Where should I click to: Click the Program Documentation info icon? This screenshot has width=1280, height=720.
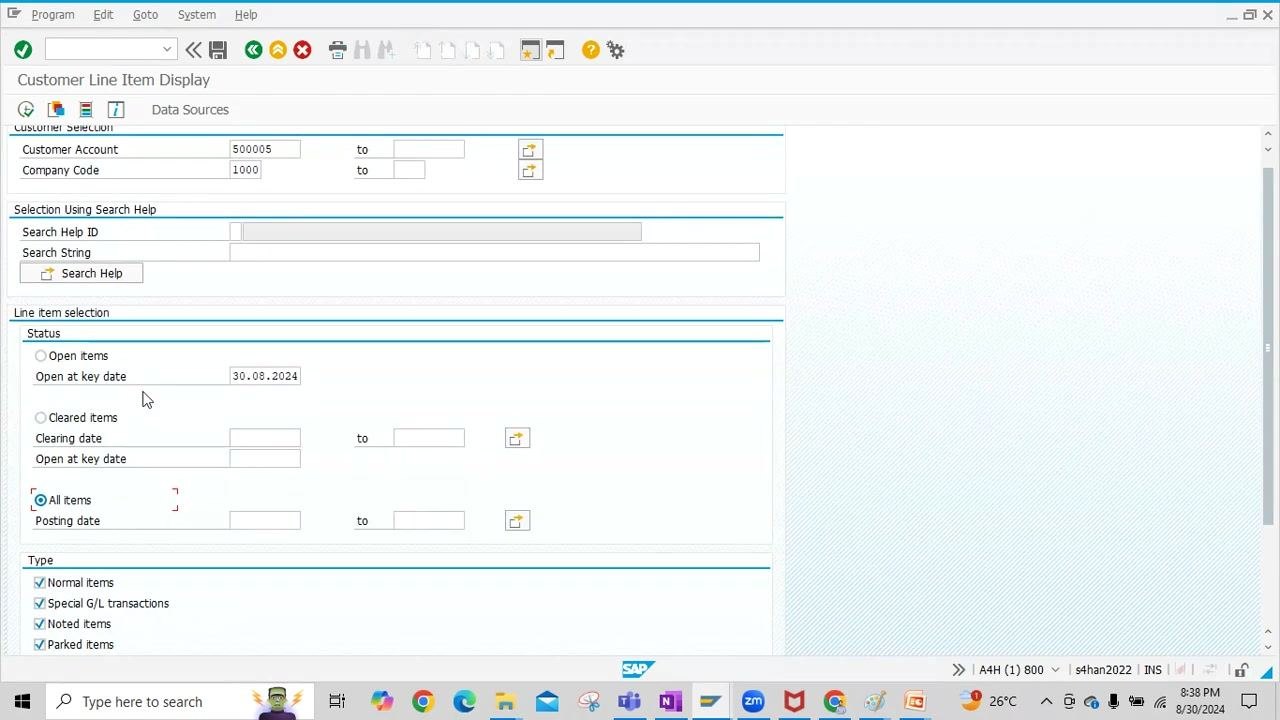116,110
